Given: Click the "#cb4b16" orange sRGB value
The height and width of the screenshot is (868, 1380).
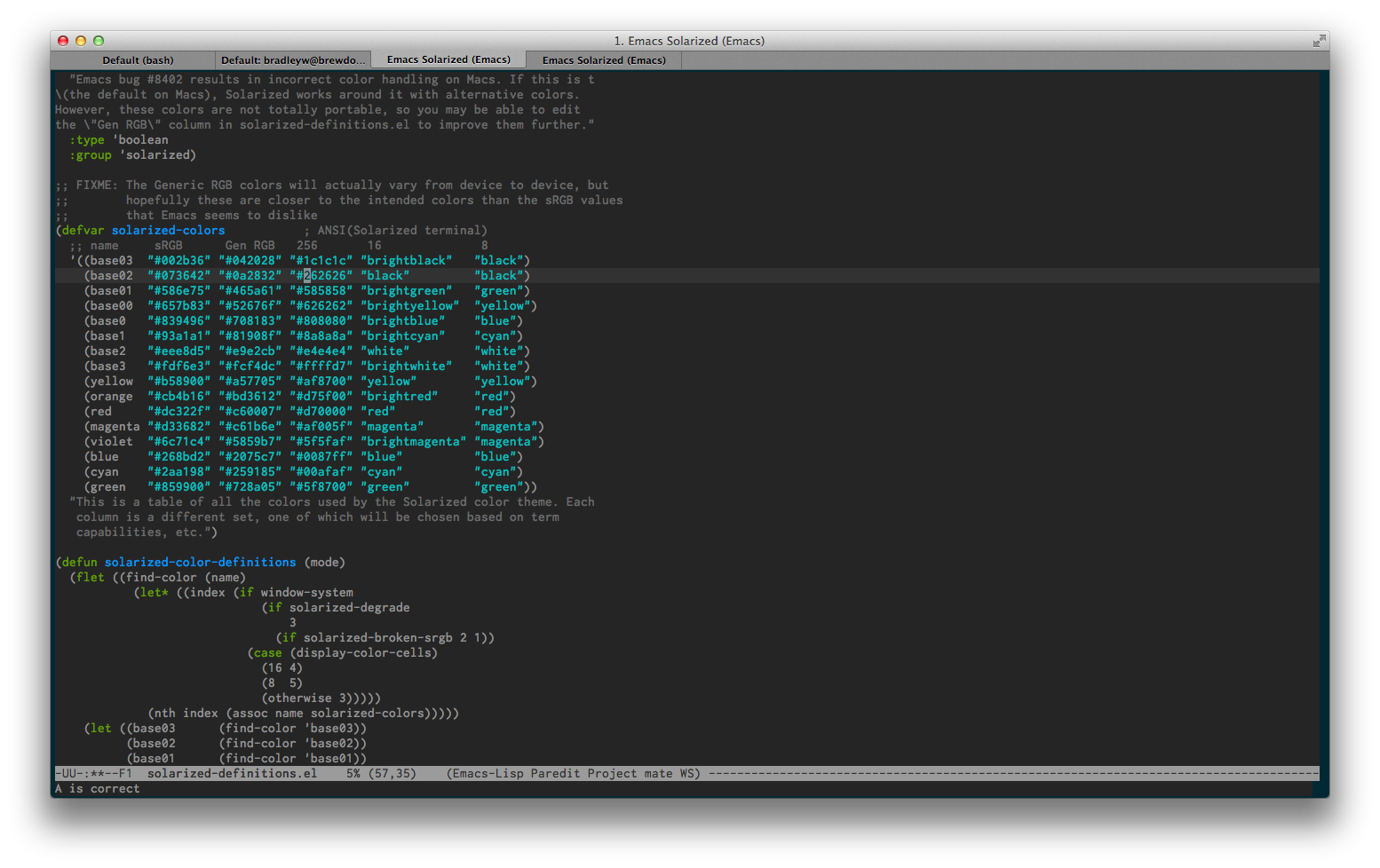Looking at the screenshot, I should [179, 397].
